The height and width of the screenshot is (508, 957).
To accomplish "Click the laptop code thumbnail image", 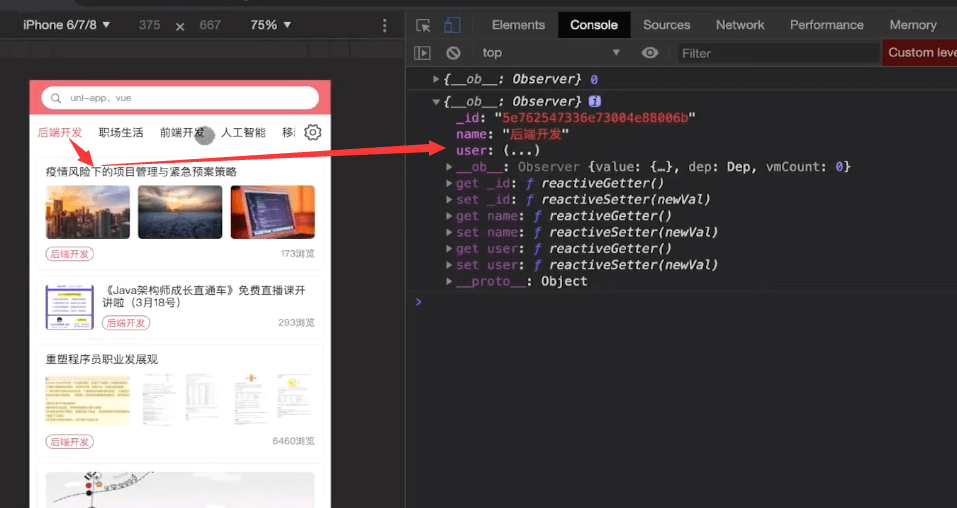I will (x=273, y=212).
